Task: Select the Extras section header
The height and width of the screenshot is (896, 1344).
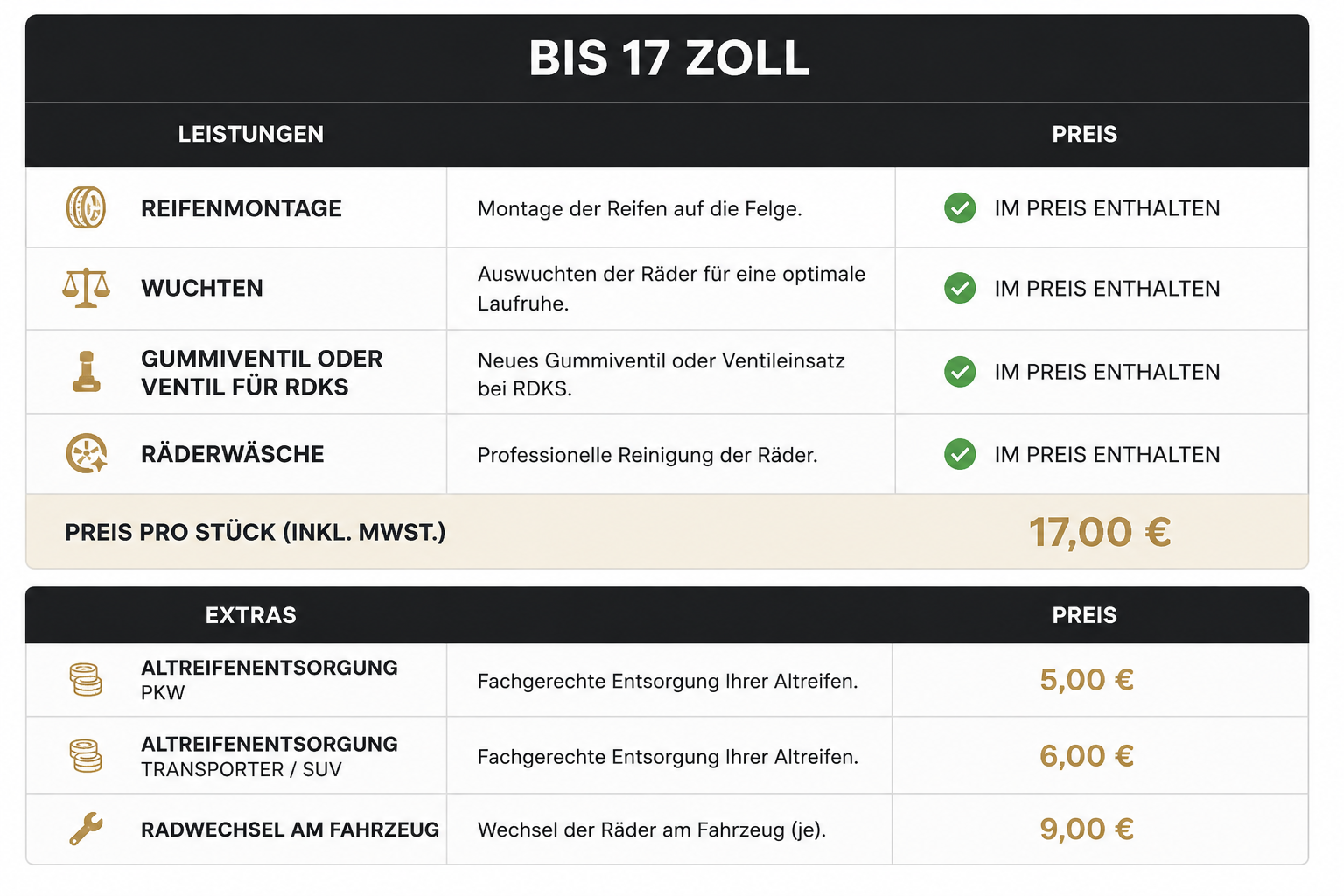Action: pos(251,615)
